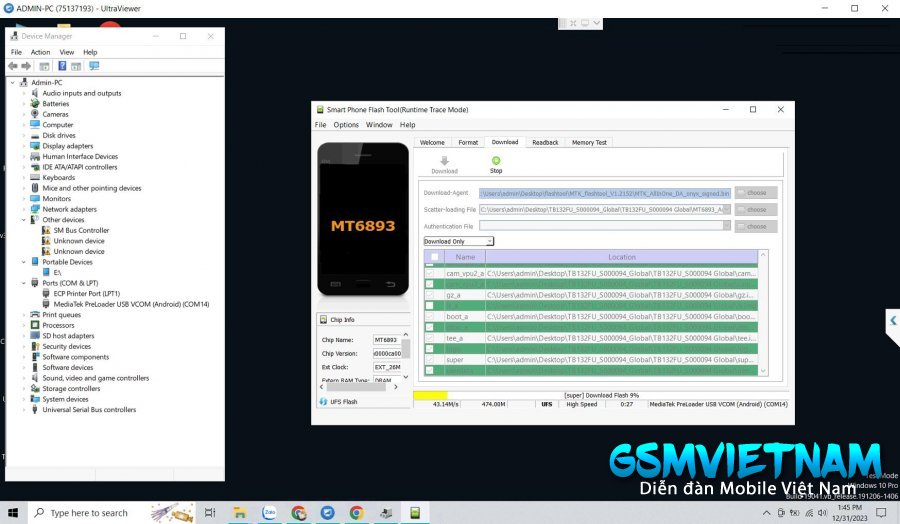Click the Forward arrow in Device Manager toolbar
900x524 pixels.
(26, 66)
